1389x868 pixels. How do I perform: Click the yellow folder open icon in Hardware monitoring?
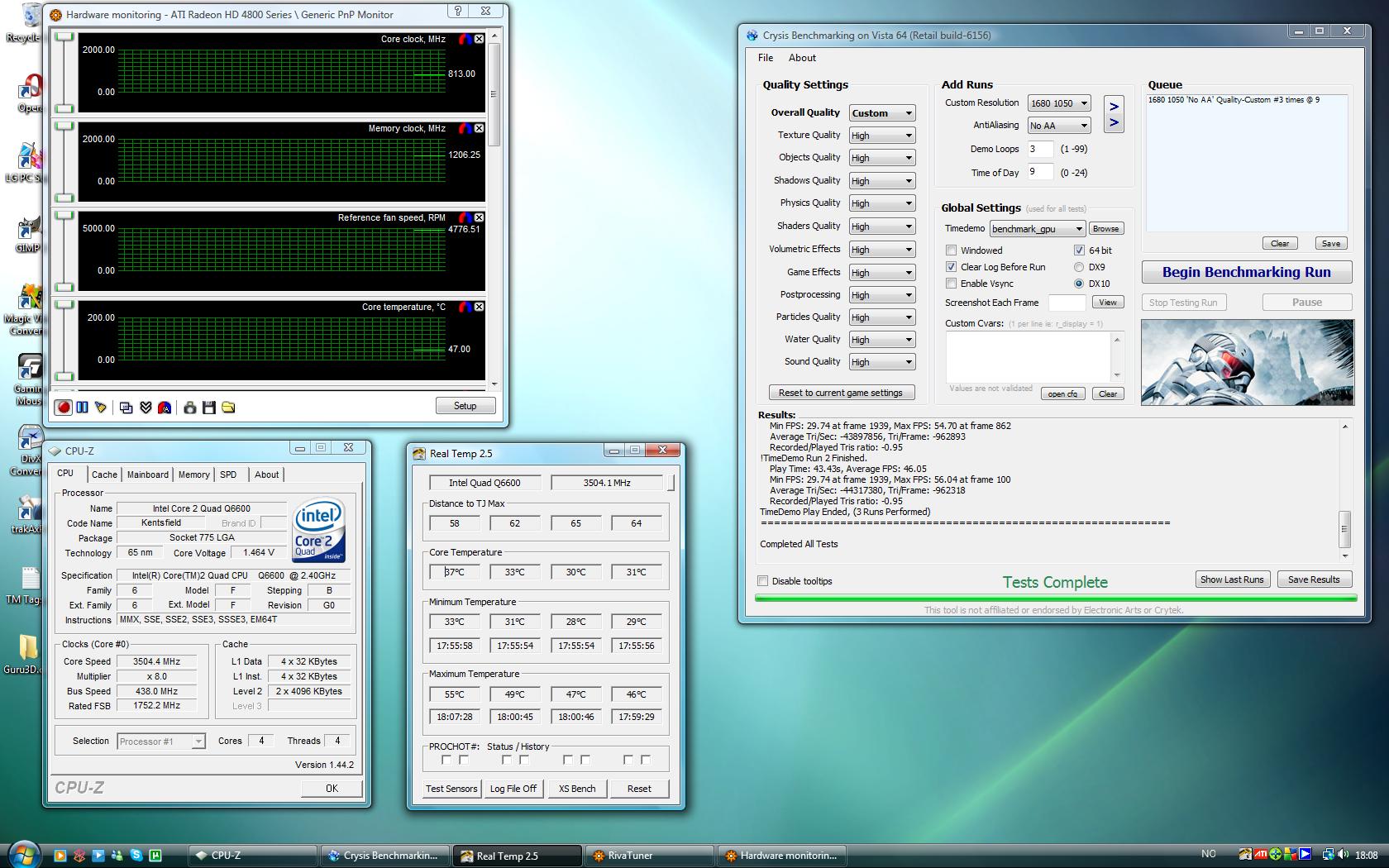[x=228, y=407]
